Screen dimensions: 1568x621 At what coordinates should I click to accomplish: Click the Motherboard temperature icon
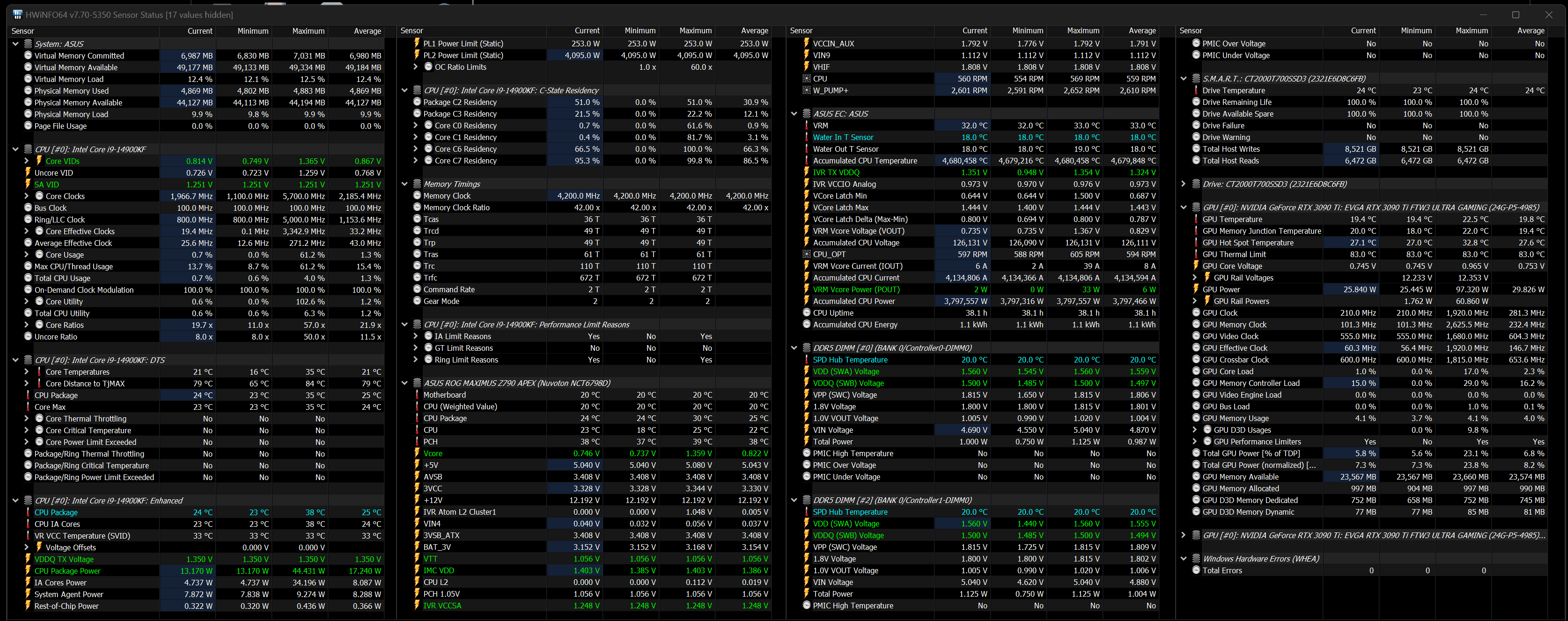point(417,394)
